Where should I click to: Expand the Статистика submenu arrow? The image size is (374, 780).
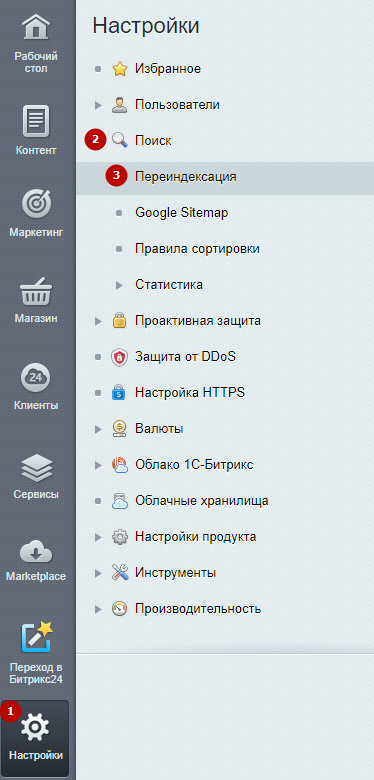pyautogui.click(x=119, y=286)
